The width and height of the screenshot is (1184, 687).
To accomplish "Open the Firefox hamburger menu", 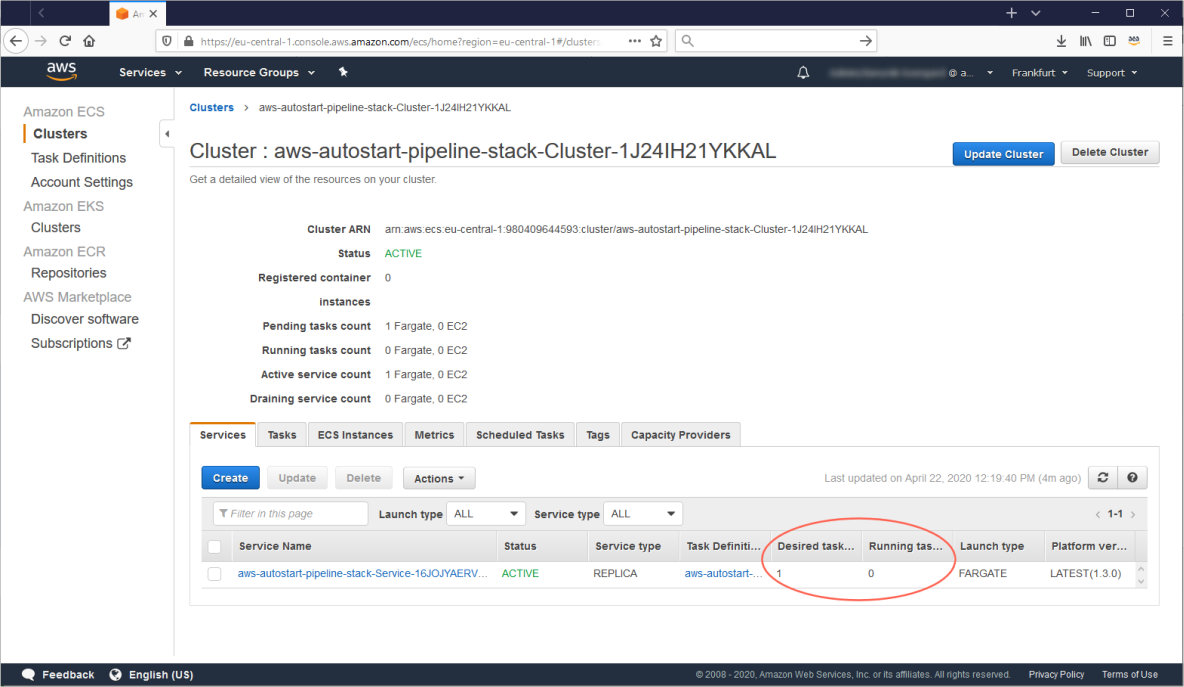I will (x=1167, y=41).
